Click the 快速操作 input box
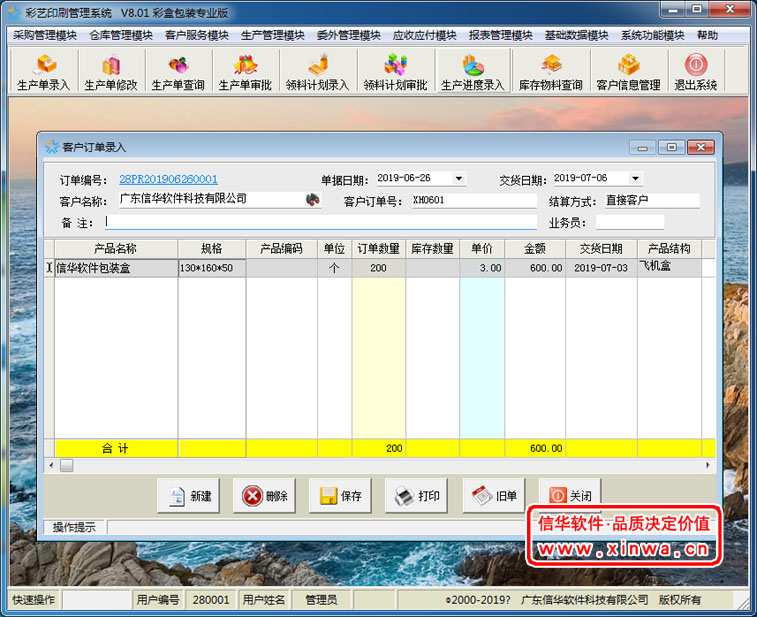 click(97, 600)
